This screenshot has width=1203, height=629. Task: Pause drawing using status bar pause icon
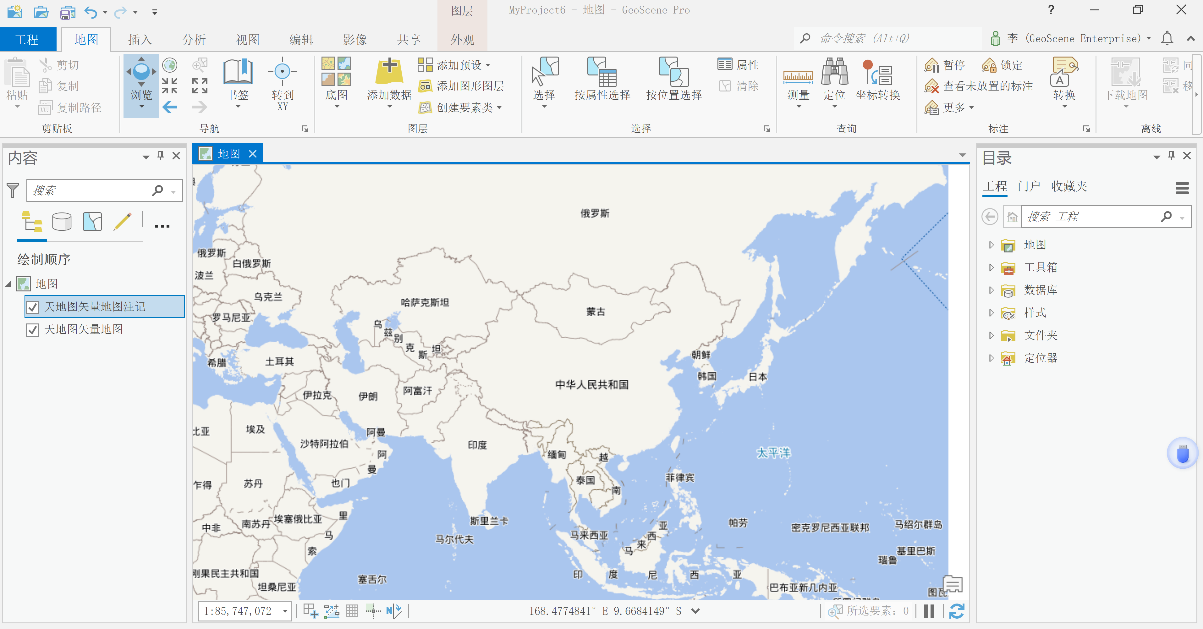929,611
